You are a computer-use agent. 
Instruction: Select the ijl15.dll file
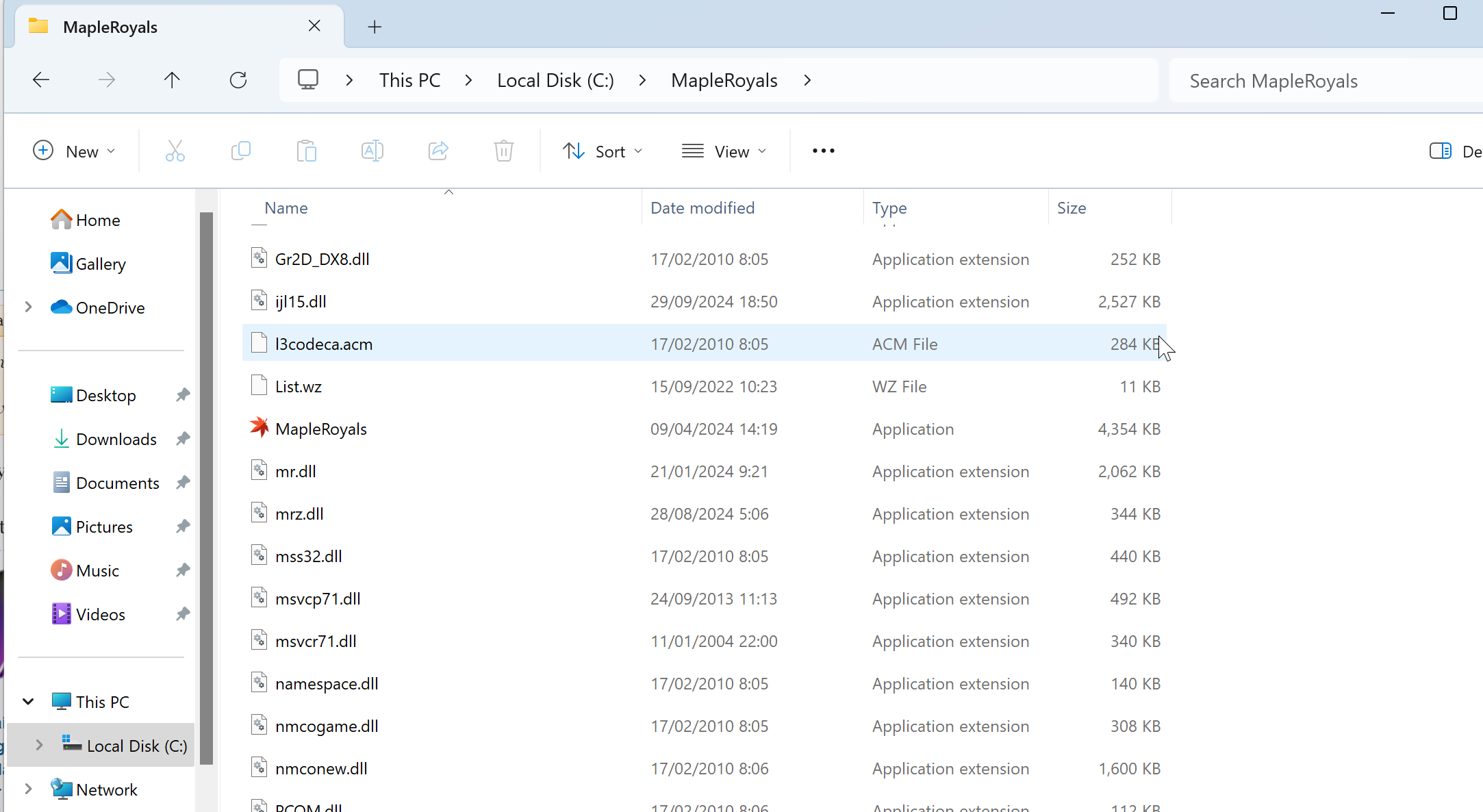pos(704,301)
